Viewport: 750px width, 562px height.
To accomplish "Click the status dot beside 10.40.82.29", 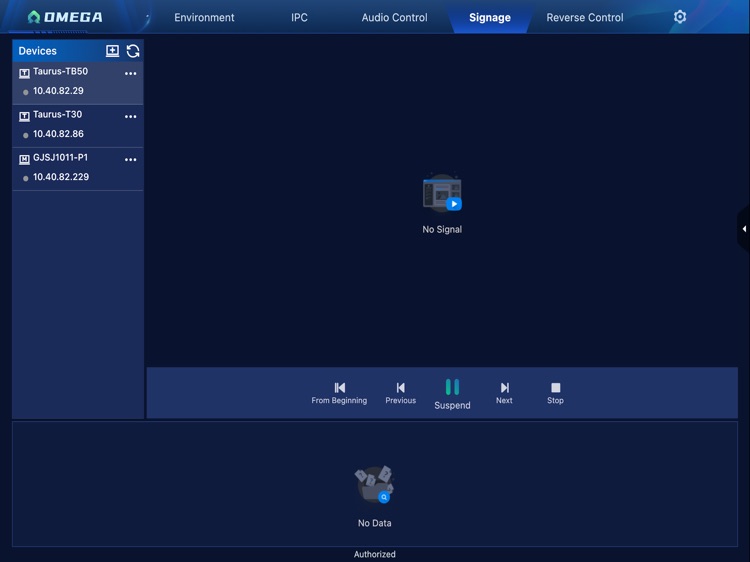I will [25, 92].
